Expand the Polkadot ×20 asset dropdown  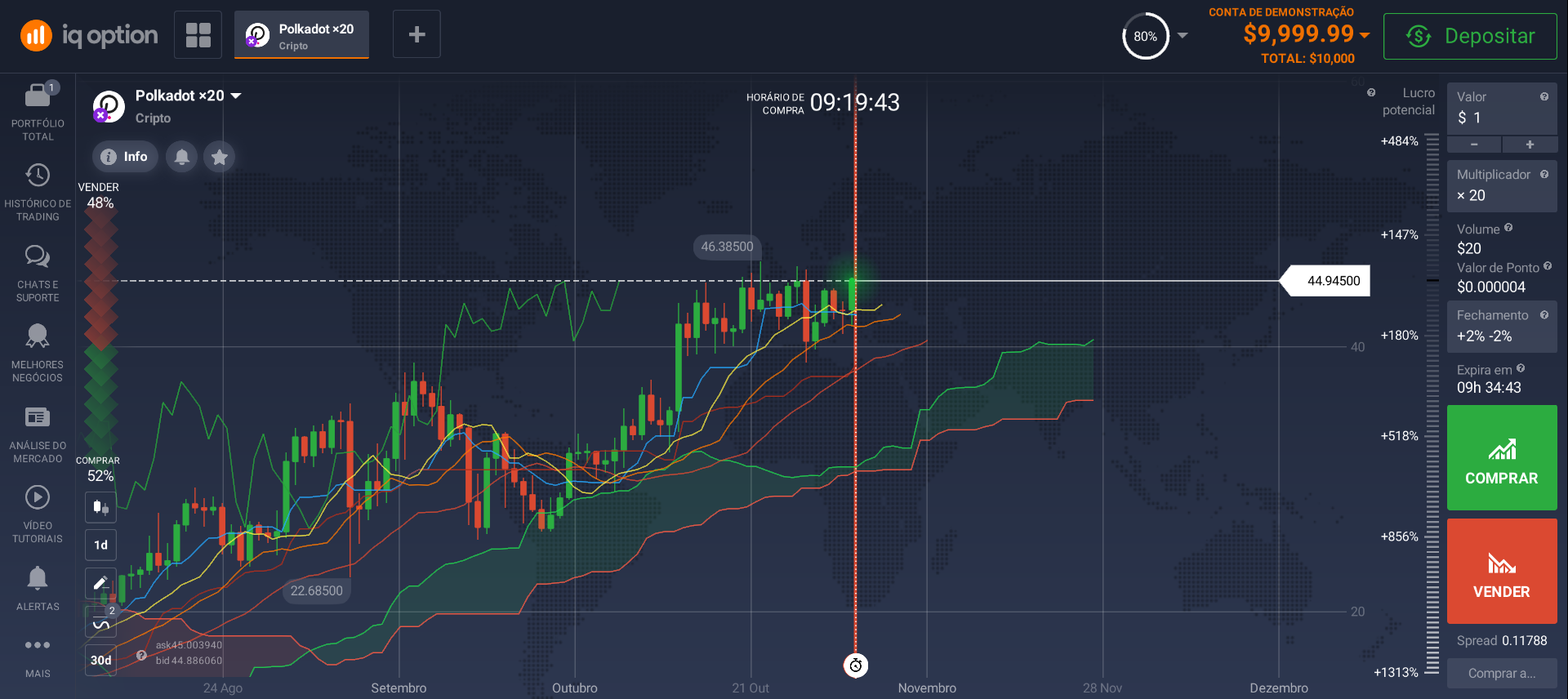[x=236, y=96]
